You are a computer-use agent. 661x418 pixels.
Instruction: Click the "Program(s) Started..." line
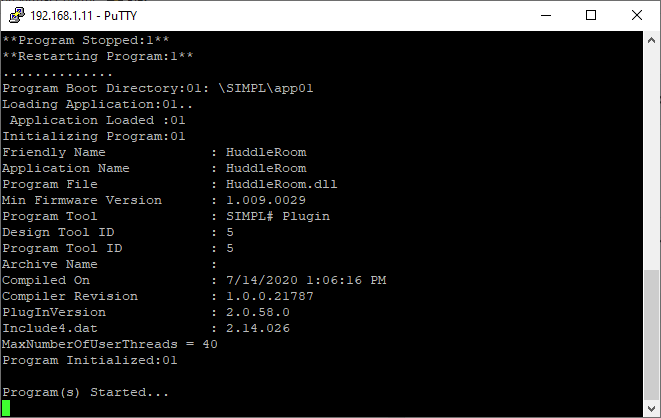coord(86,392)
